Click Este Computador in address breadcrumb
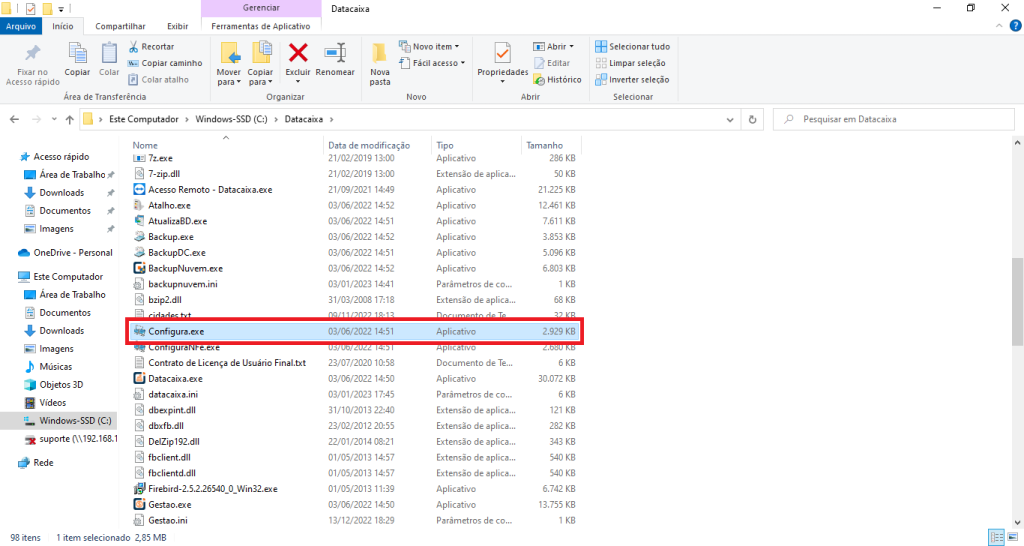This screenshot has height=546, width=1024. point(144,120)
